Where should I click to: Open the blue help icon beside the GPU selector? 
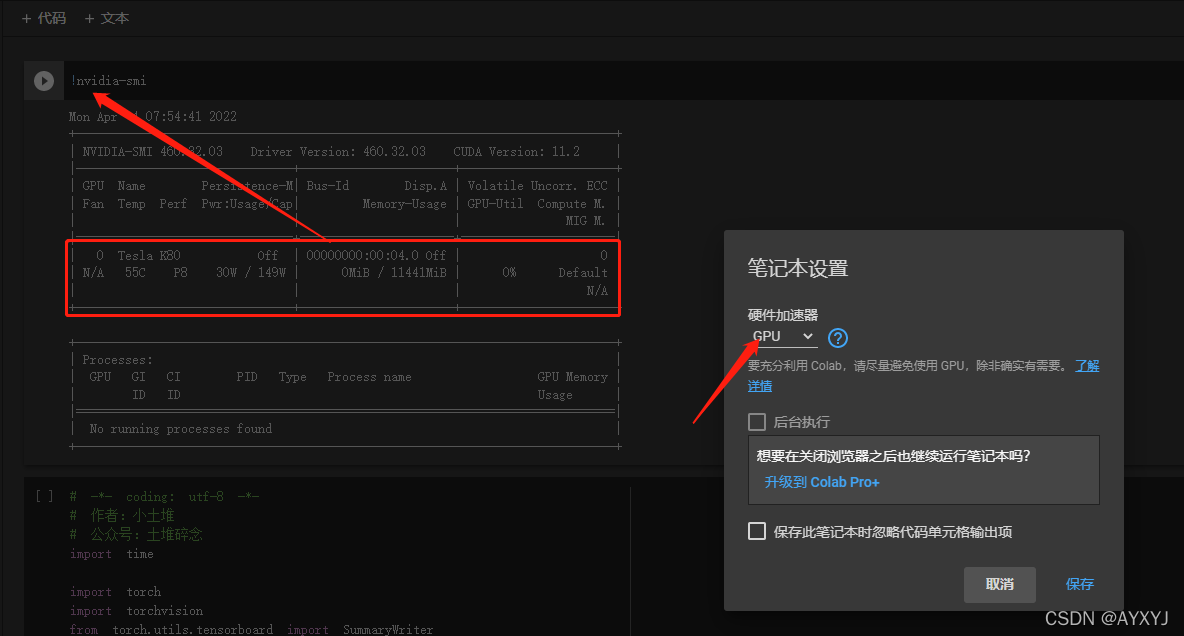[x=837, y=337]
